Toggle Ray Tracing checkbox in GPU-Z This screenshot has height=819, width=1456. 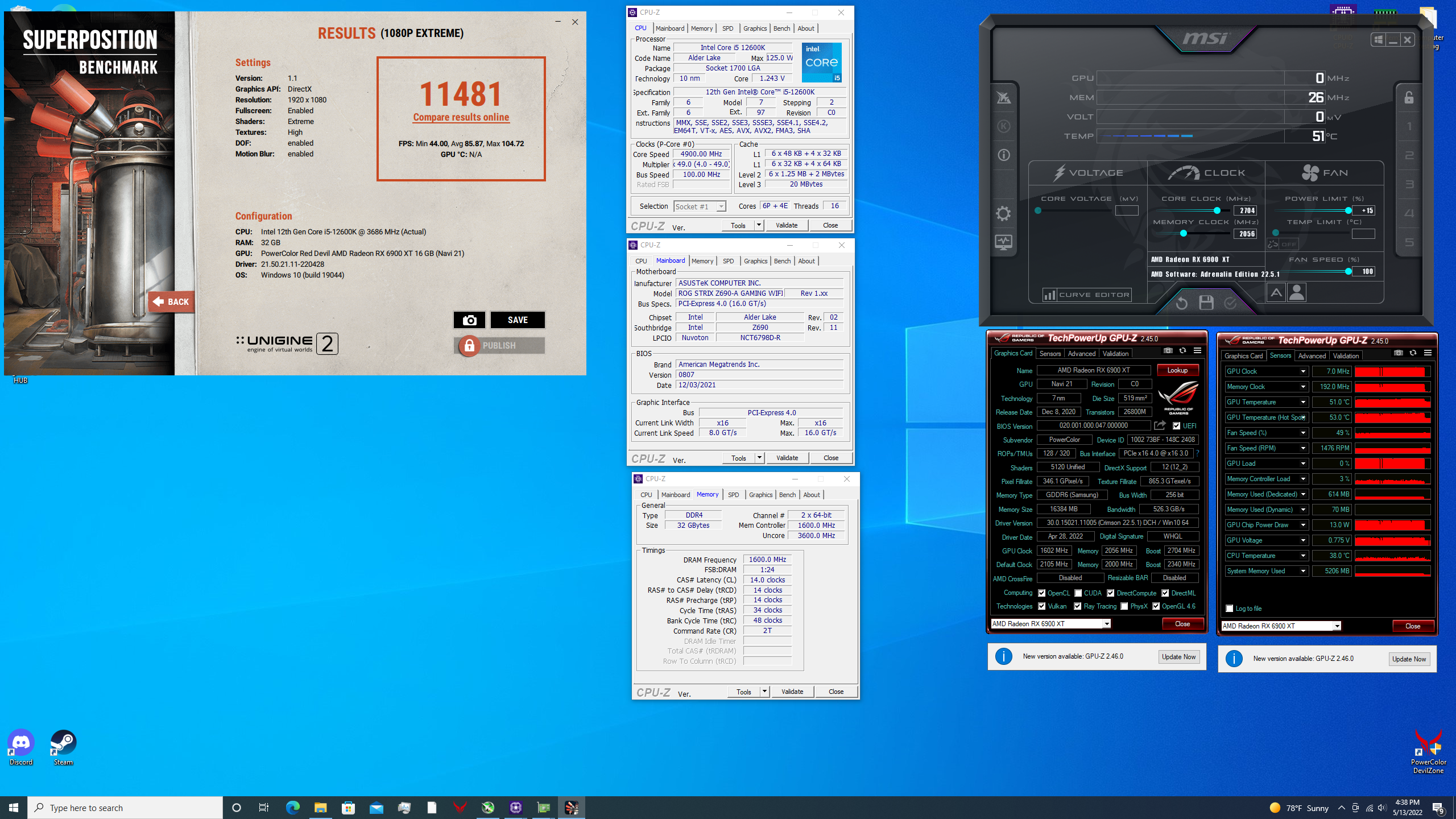(1077, 606)
